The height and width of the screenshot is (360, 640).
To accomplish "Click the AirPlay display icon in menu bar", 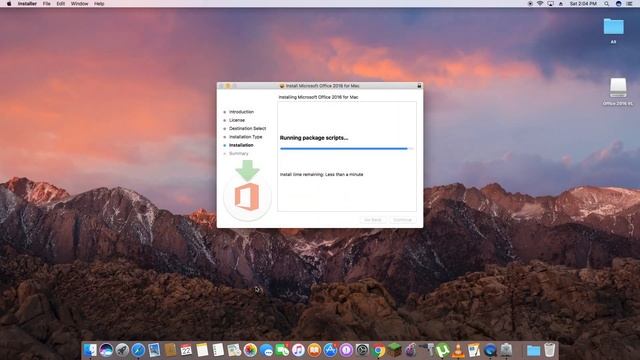I will (551, 4).
